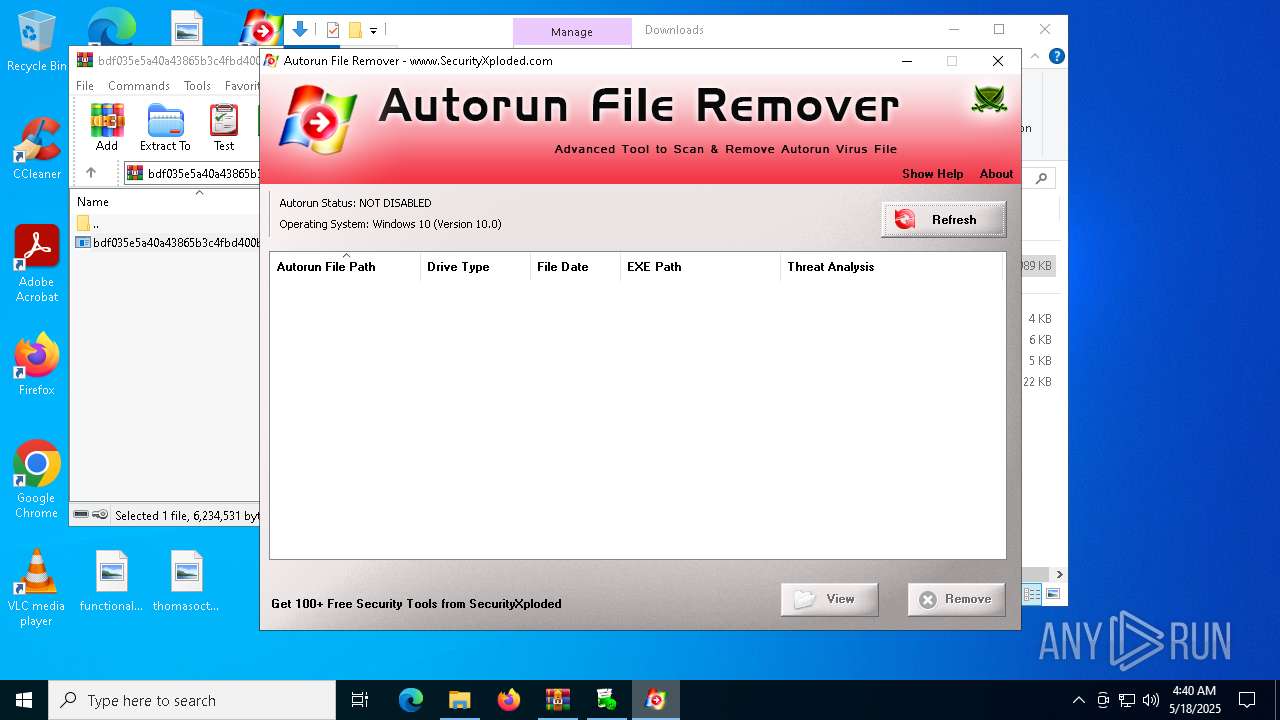Click the View button
Viewport: 1280px width, 720px height.
point(829,599)
